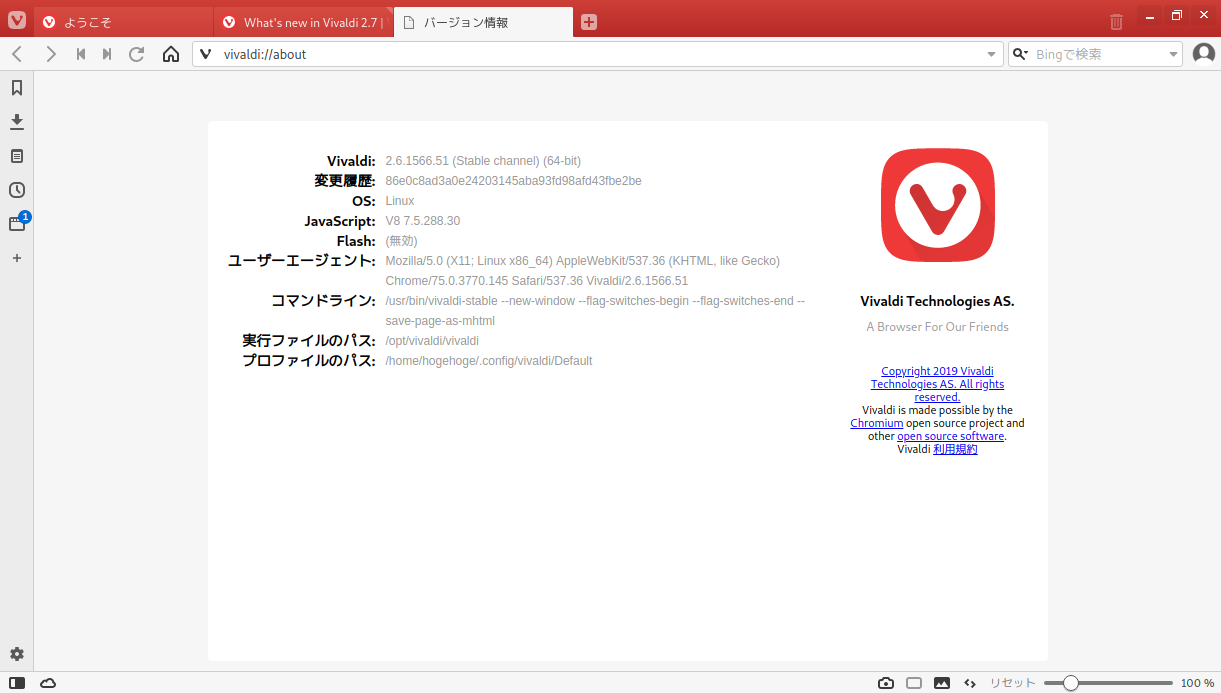The image size is (1221, 693).
Task: Toggle image loading icon
Action: [942, 683]
